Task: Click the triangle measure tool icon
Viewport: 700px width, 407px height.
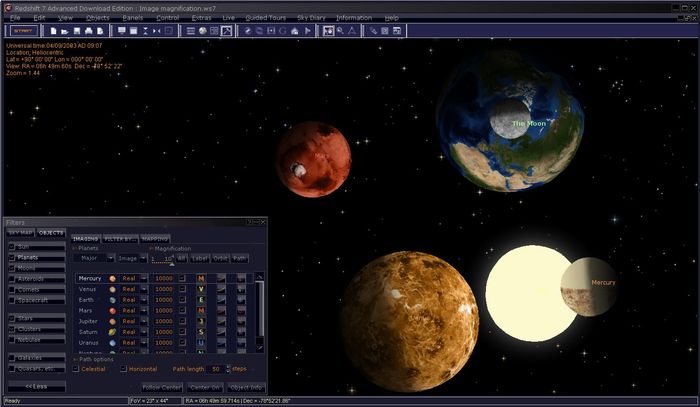Action: click(x=352, y=31)
